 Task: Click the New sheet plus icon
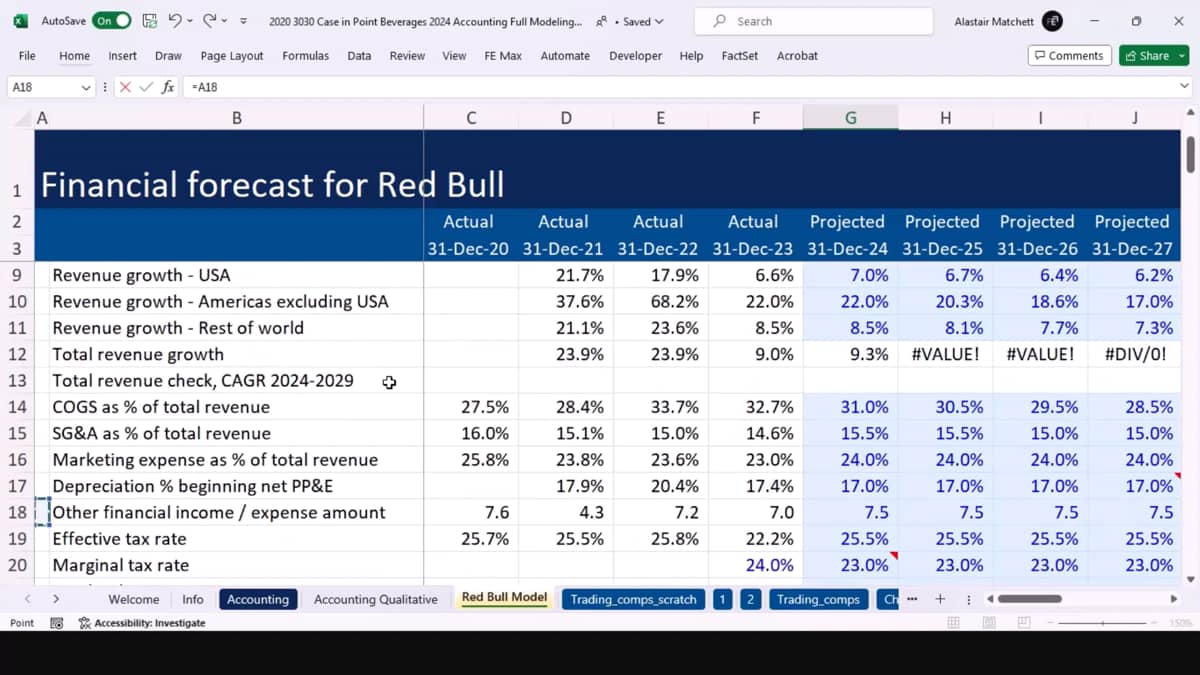[x=940, y=599]
